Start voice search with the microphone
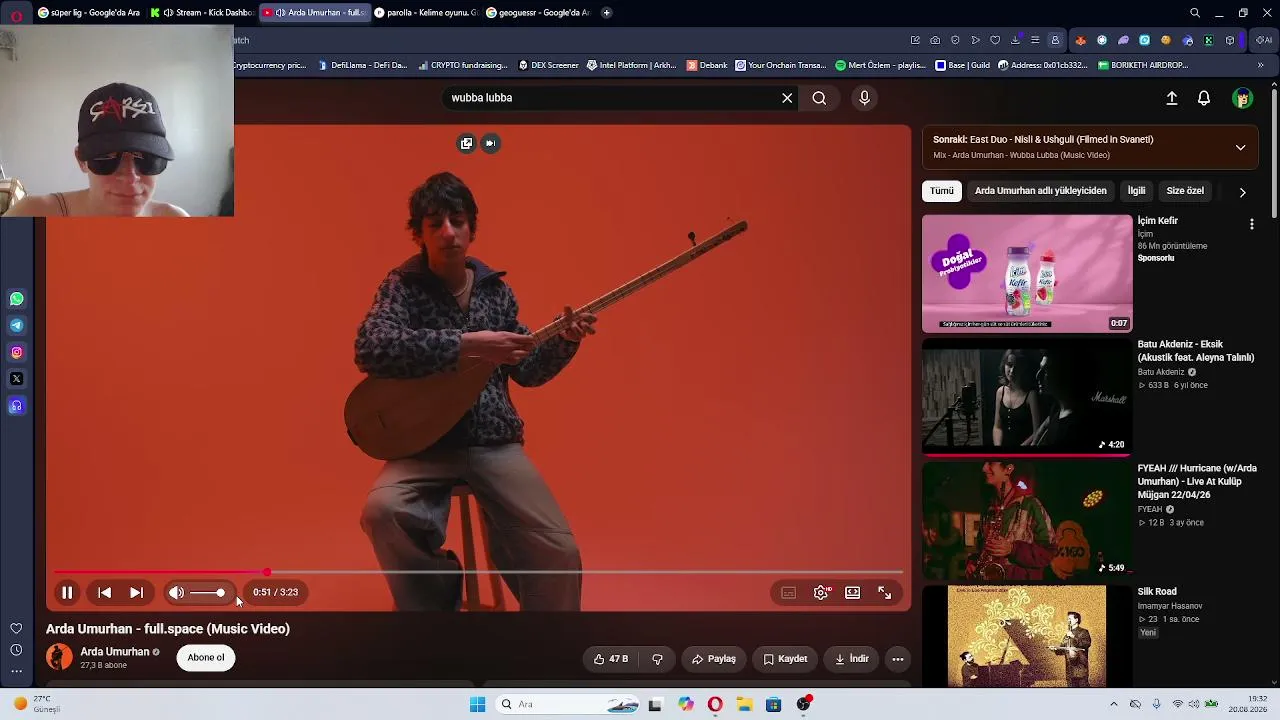 tap(865, 98)
